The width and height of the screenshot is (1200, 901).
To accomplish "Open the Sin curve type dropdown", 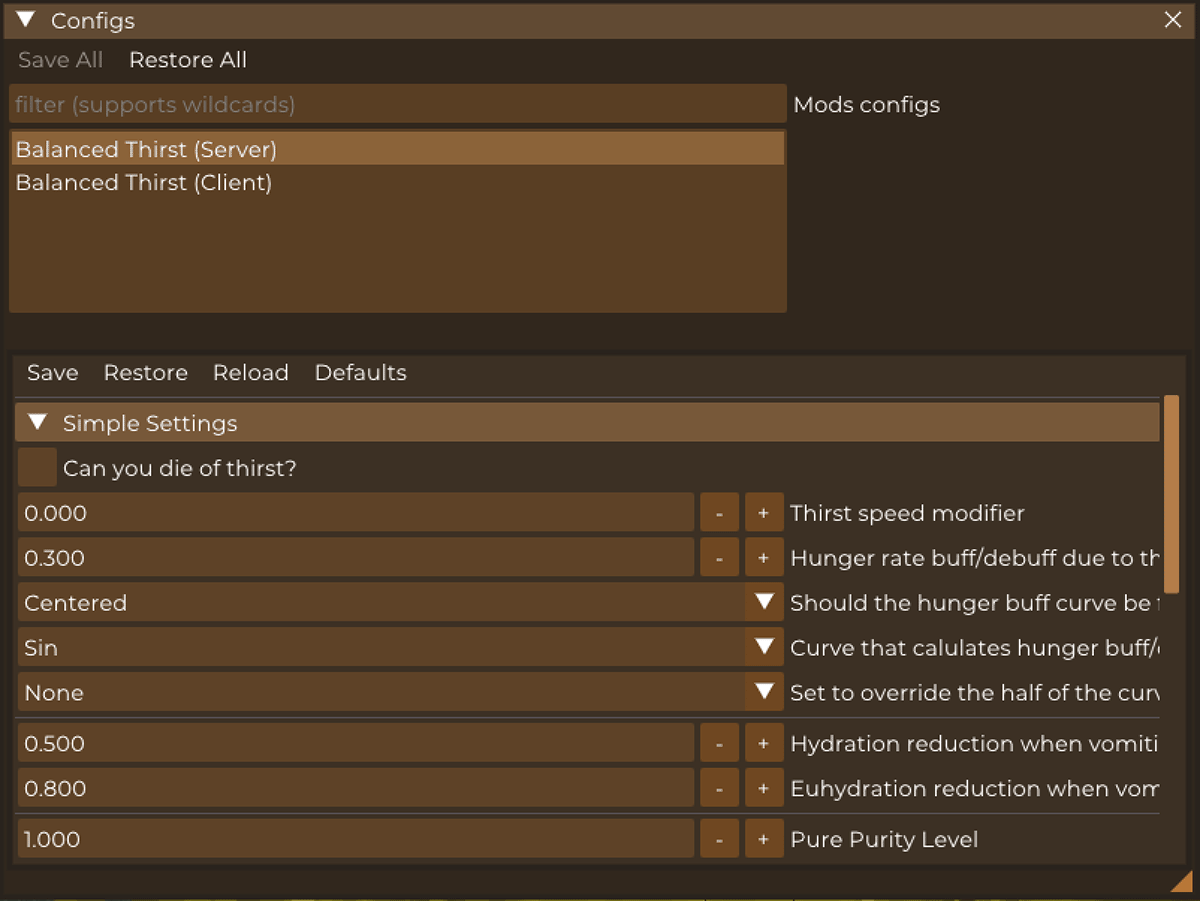I will point(765,648).
